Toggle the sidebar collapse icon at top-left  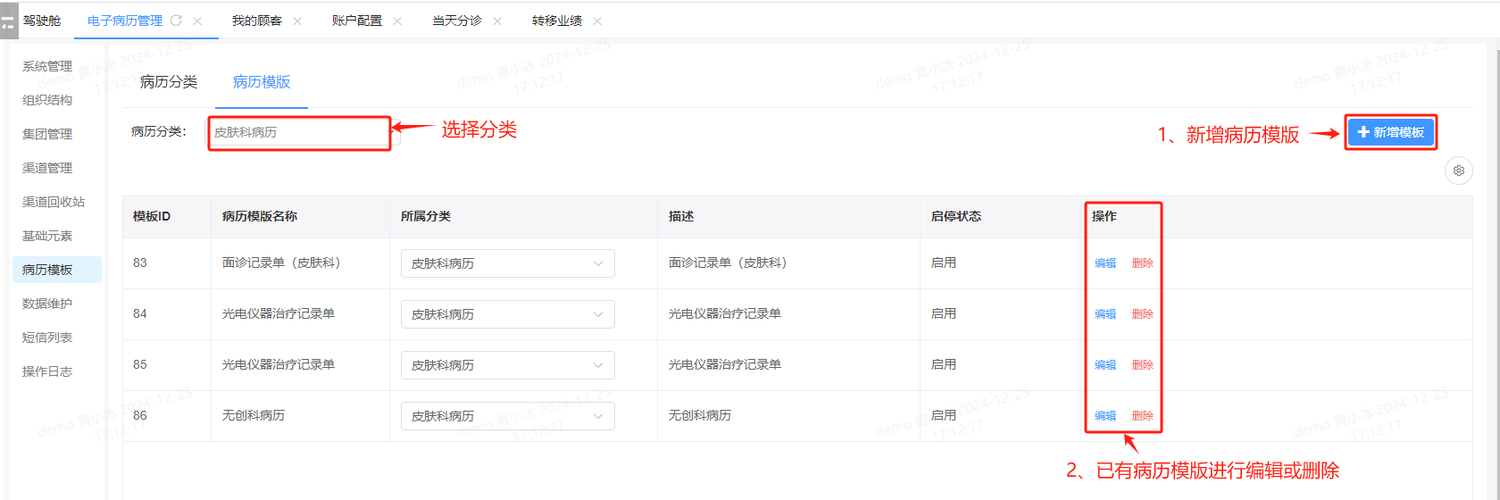tap(8, 20)
